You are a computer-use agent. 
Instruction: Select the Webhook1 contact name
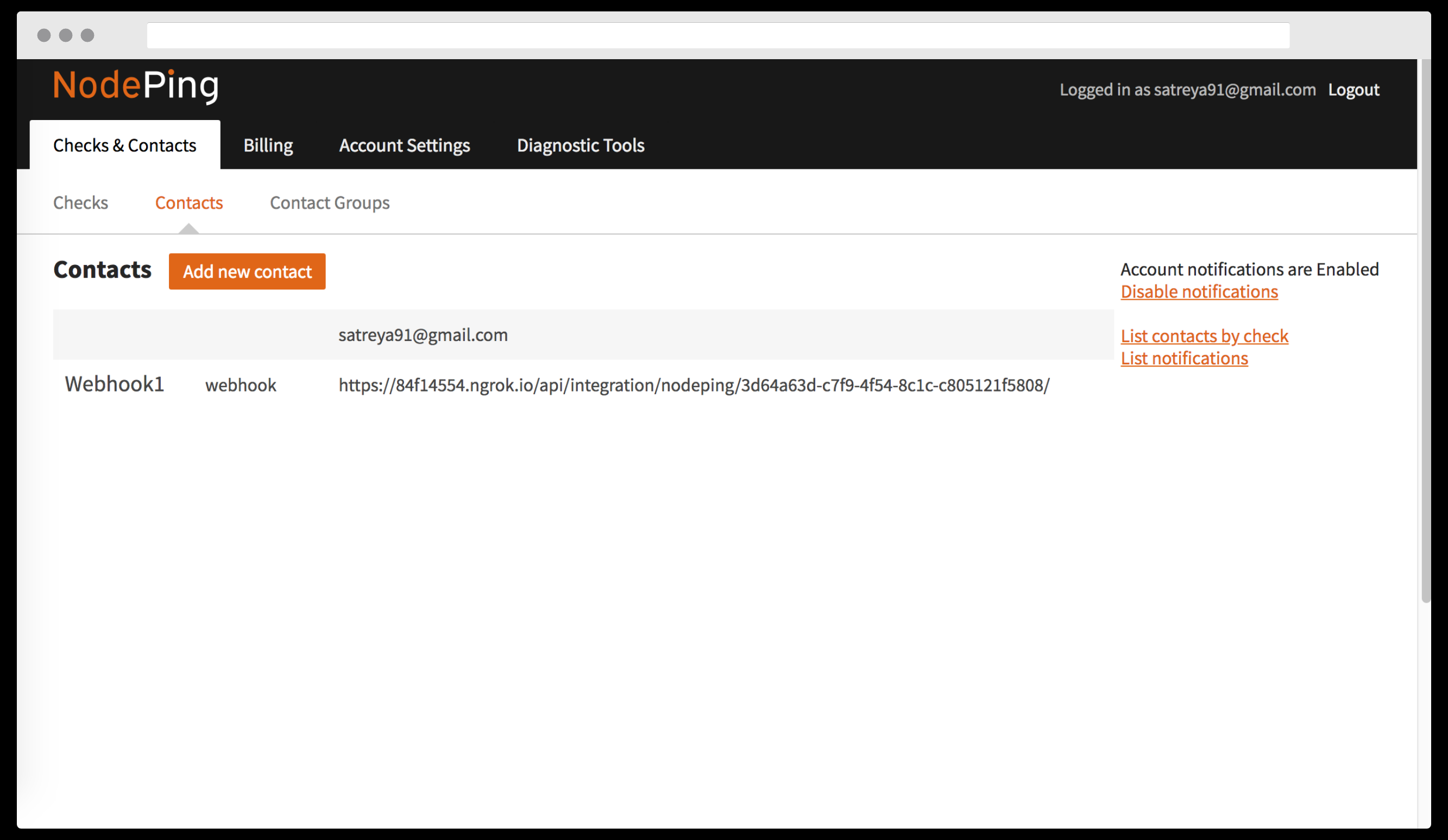115,384
